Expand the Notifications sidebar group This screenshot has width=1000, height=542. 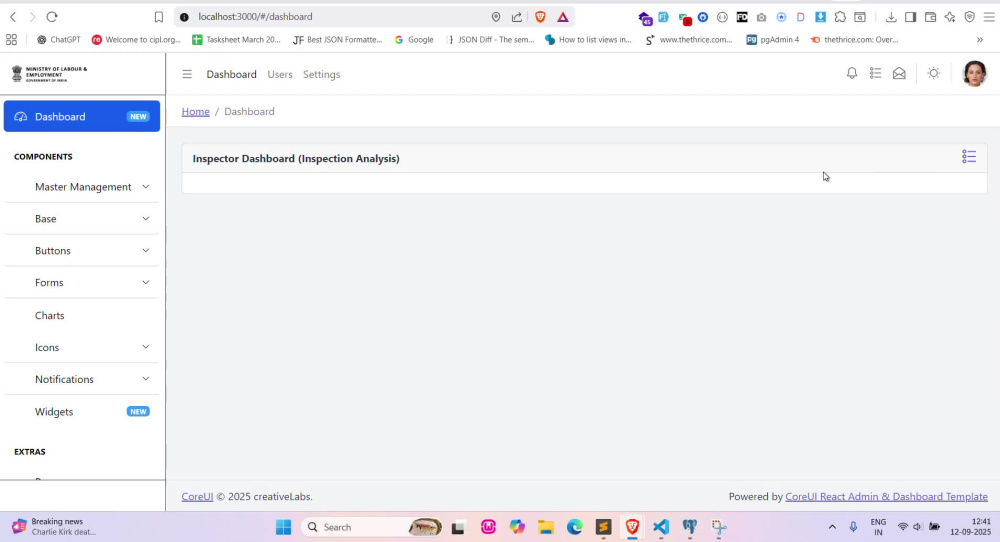tap(82, 379)
